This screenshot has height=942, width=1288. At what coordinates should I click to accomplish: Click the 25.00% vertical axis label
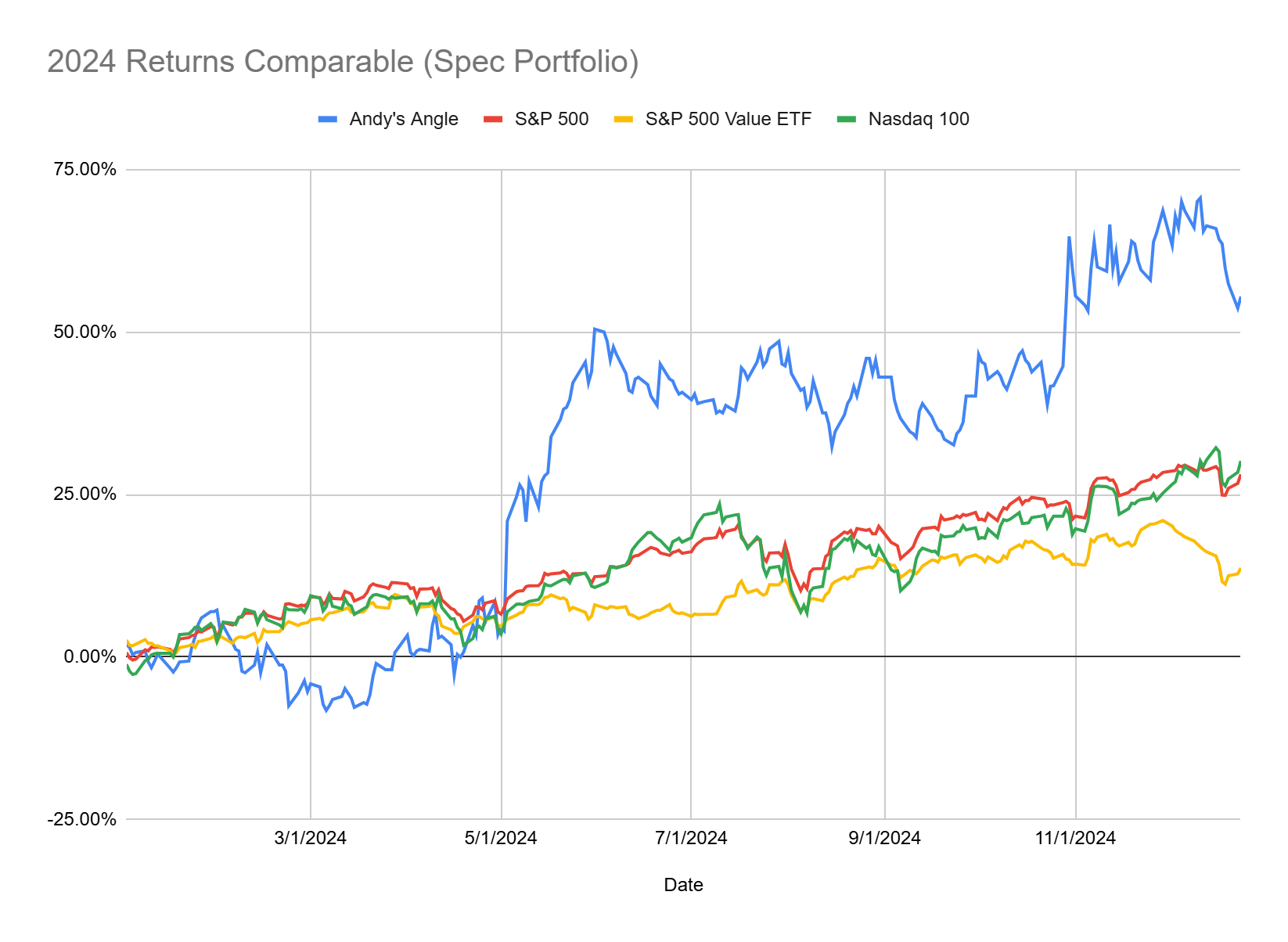(85, 494)
